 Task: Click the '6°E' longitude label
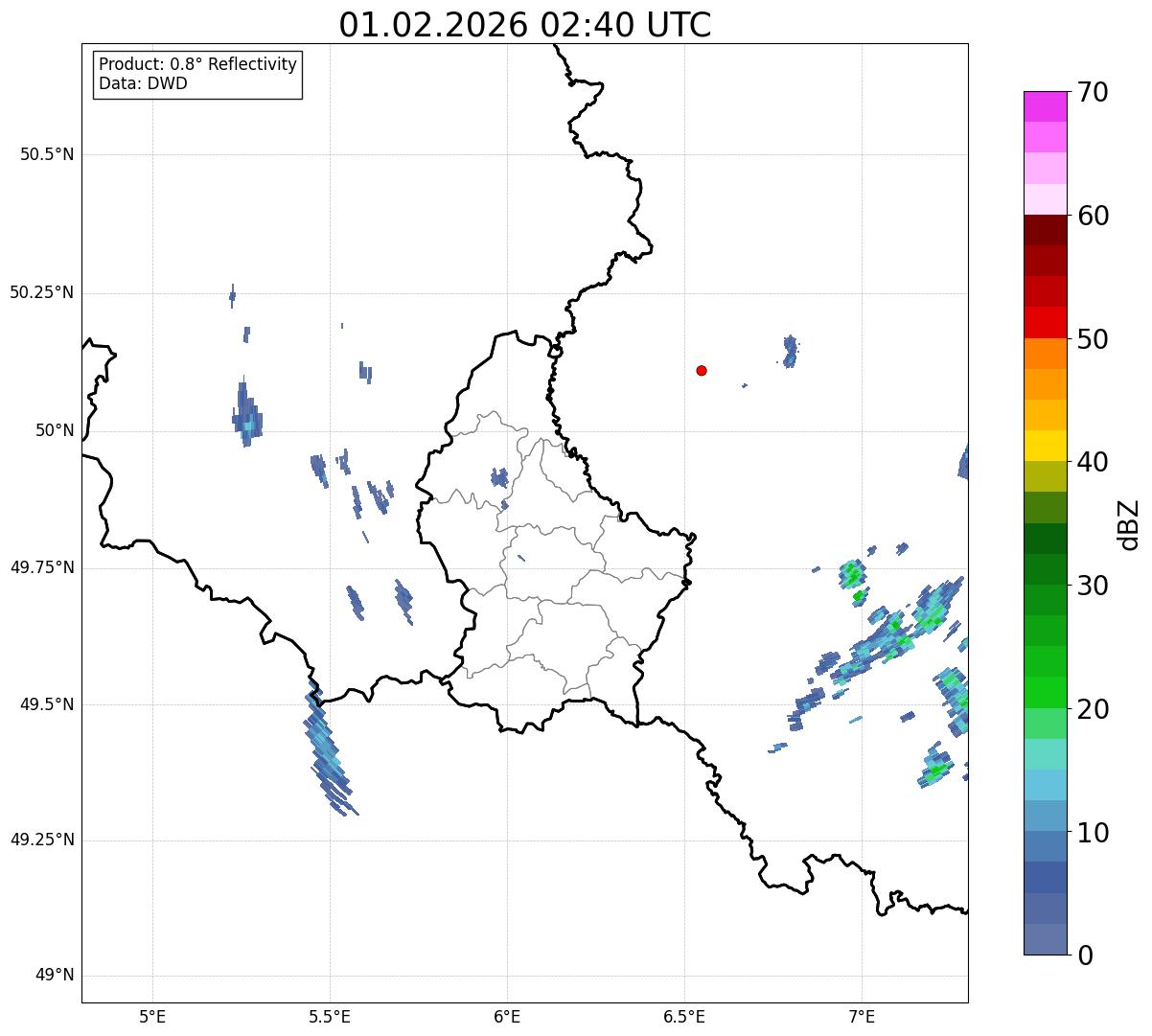507,1017
